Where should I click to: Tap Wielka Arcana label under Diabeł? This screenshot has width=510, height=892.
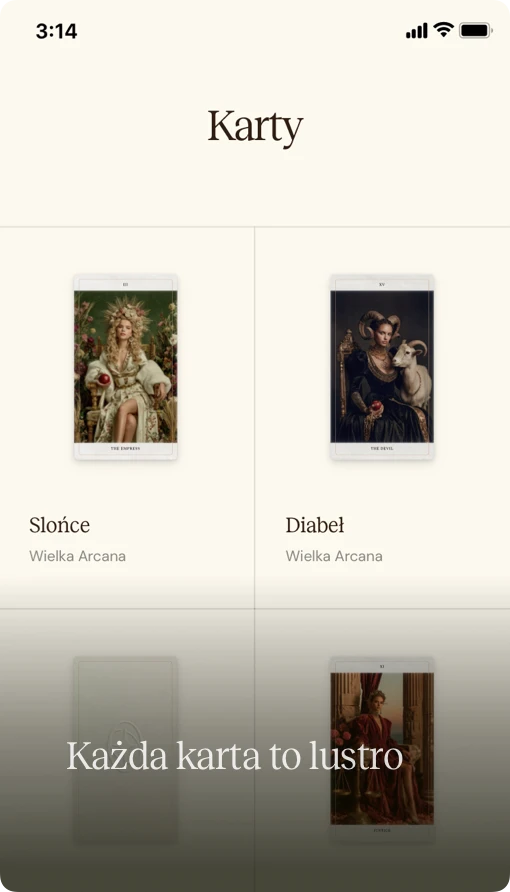(334, 556)
